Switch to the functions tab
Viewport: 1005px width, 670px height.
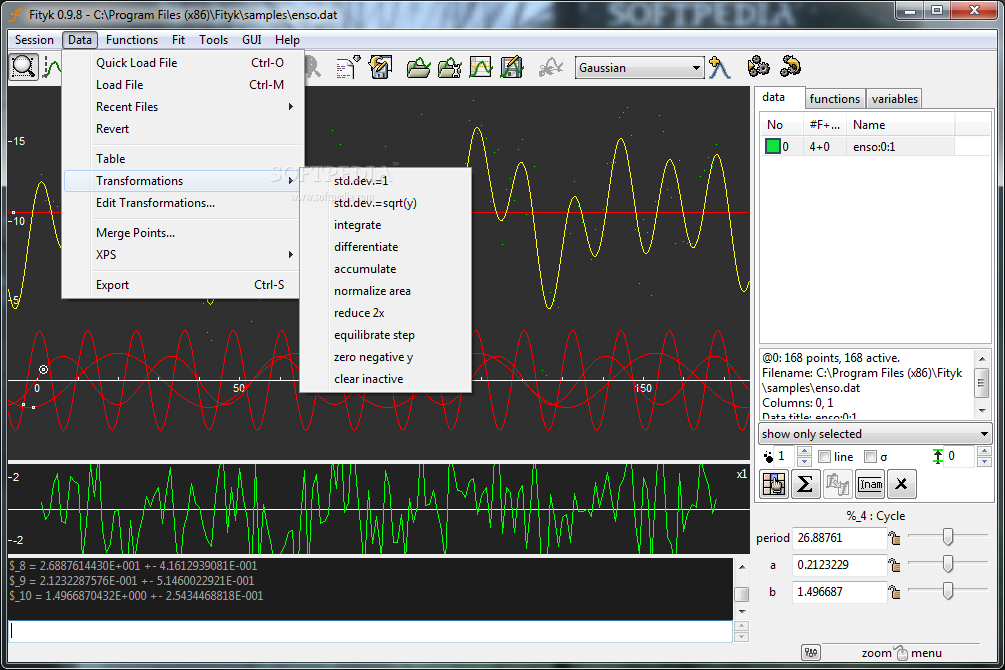pyautogui.click(x=835, y=99)
